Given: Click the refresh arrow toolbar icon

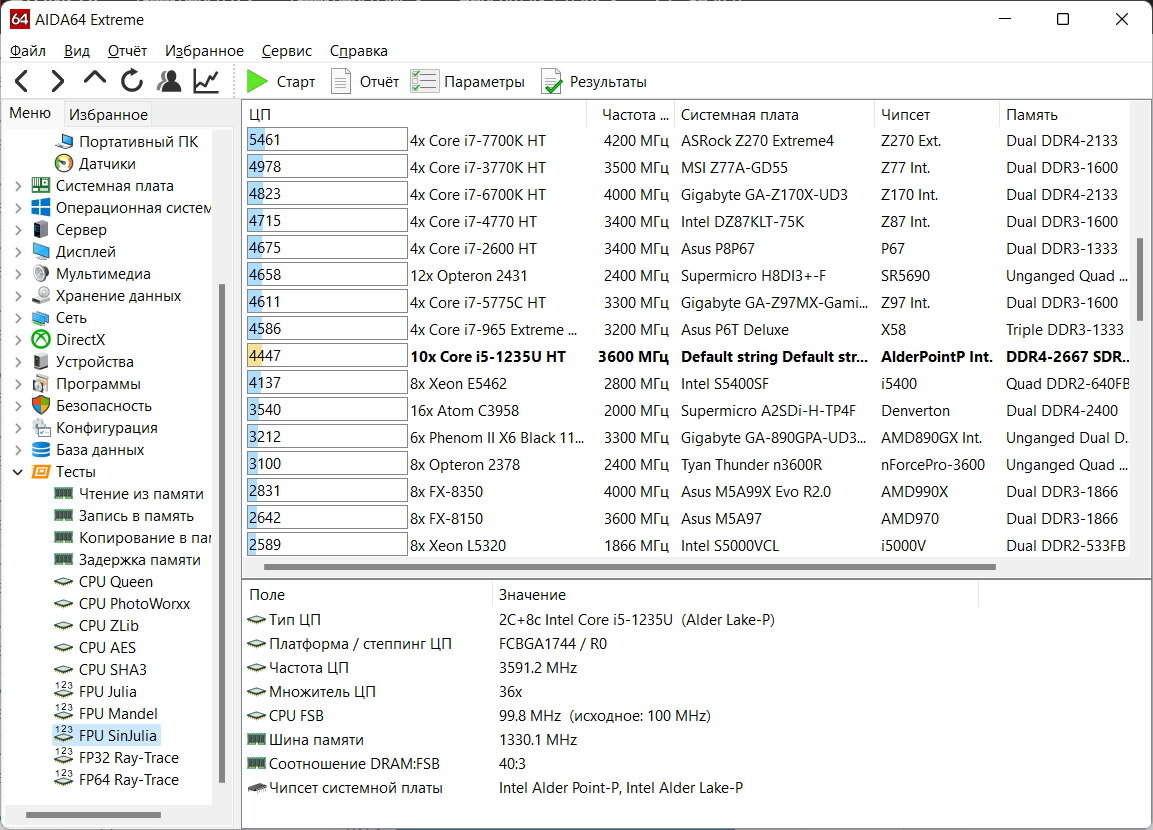Looking at the screenshot, I should (x=132, y=81).
